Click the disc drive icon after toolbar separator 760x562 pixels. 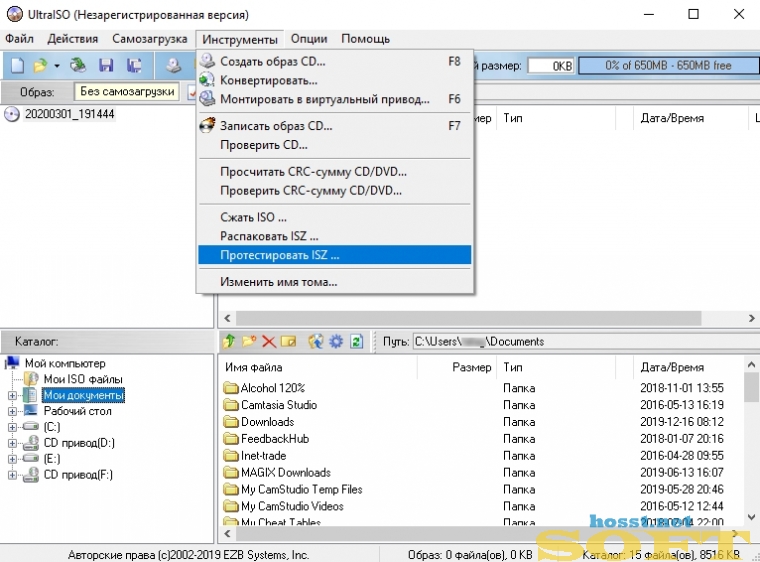(x=174, y=65)
